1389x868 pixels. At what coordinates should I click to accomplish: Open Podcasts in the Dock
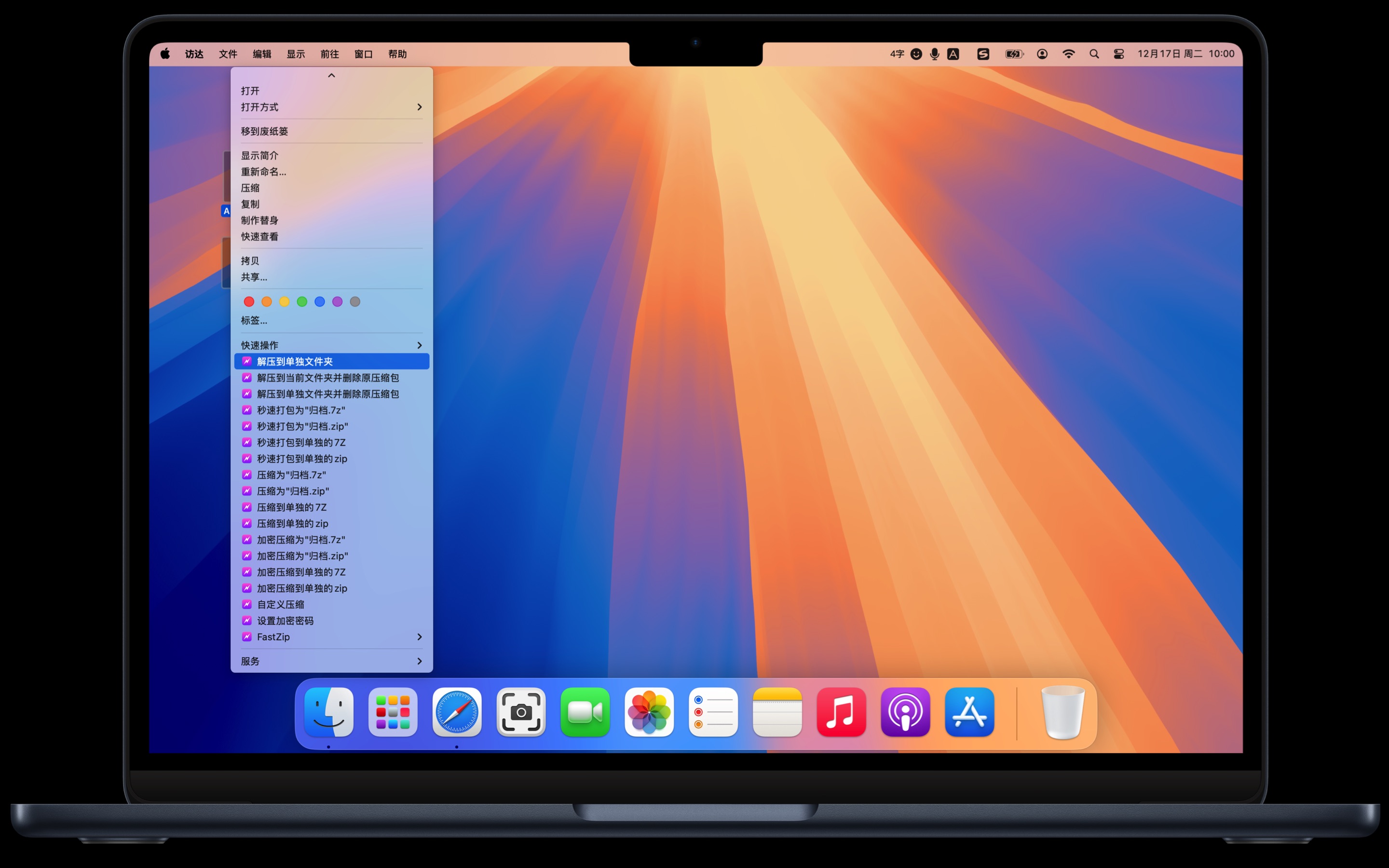point(906,712)
